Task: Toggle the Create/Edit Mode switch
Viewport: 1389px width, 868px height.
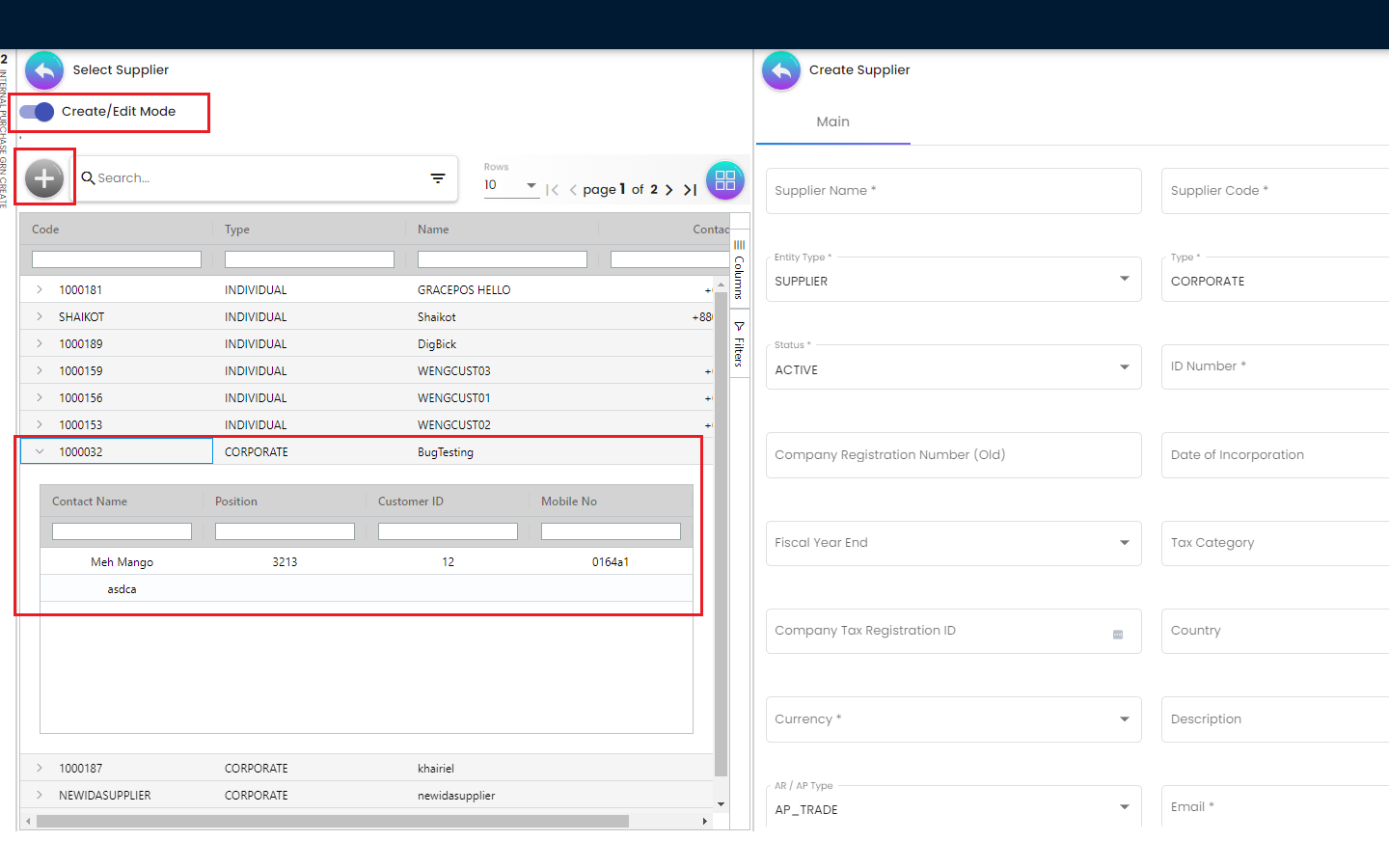Action: tap(38, 112)
